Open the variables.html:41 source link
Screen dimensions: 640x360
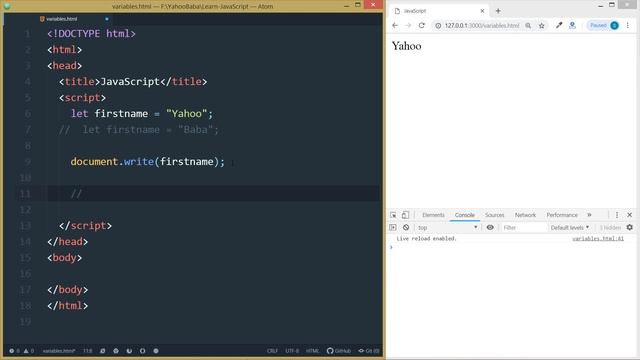(598, 238)
